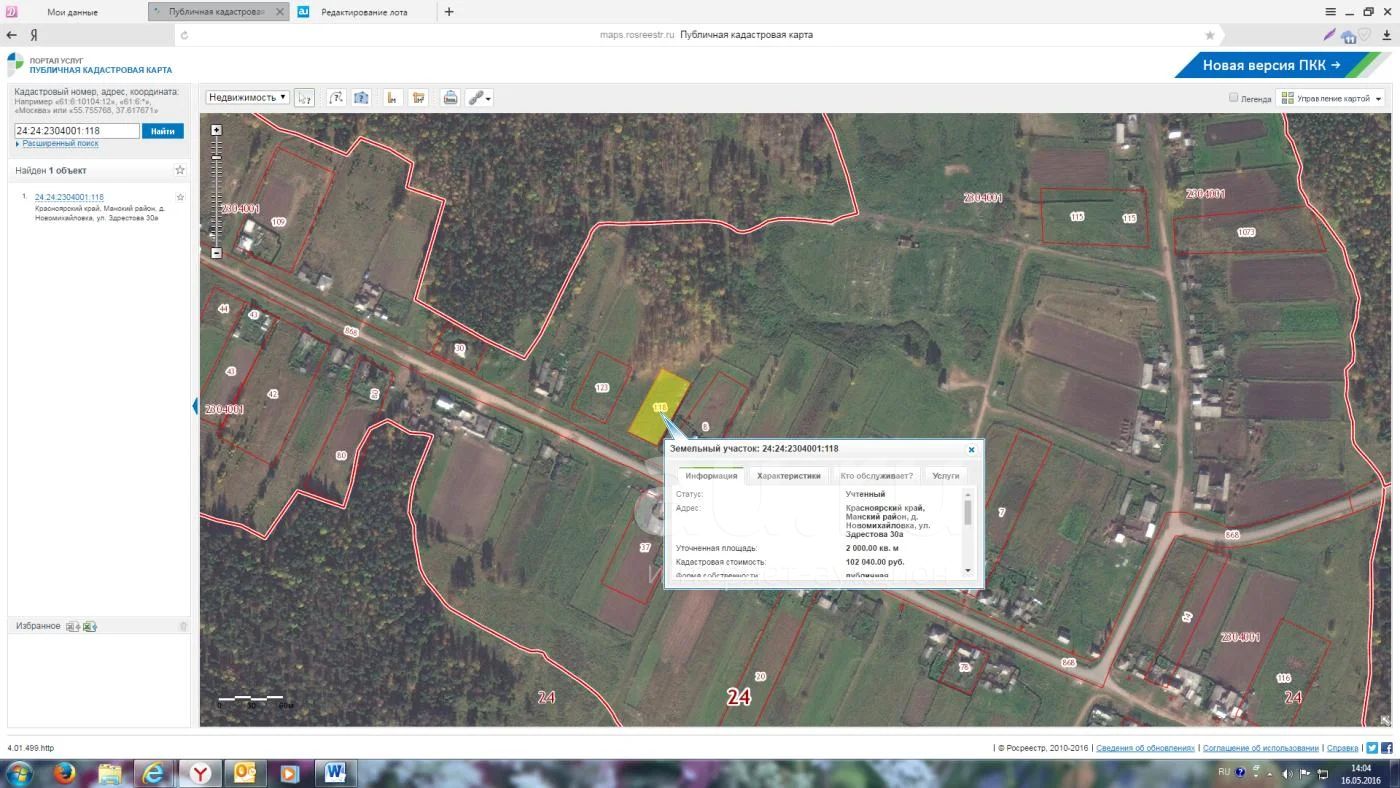Launch Firefox from the taskbar
Viewport: 1400px width, 788px height.
(x=65, y=773)
